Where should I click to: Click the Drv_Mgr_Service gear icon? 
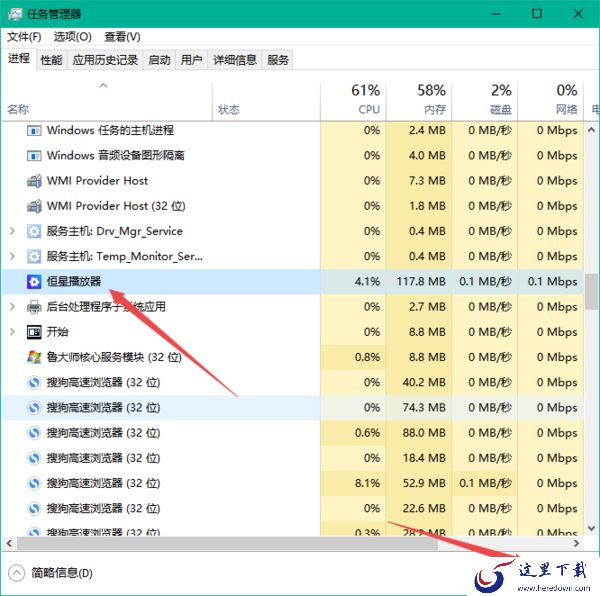tap(34, 231)
